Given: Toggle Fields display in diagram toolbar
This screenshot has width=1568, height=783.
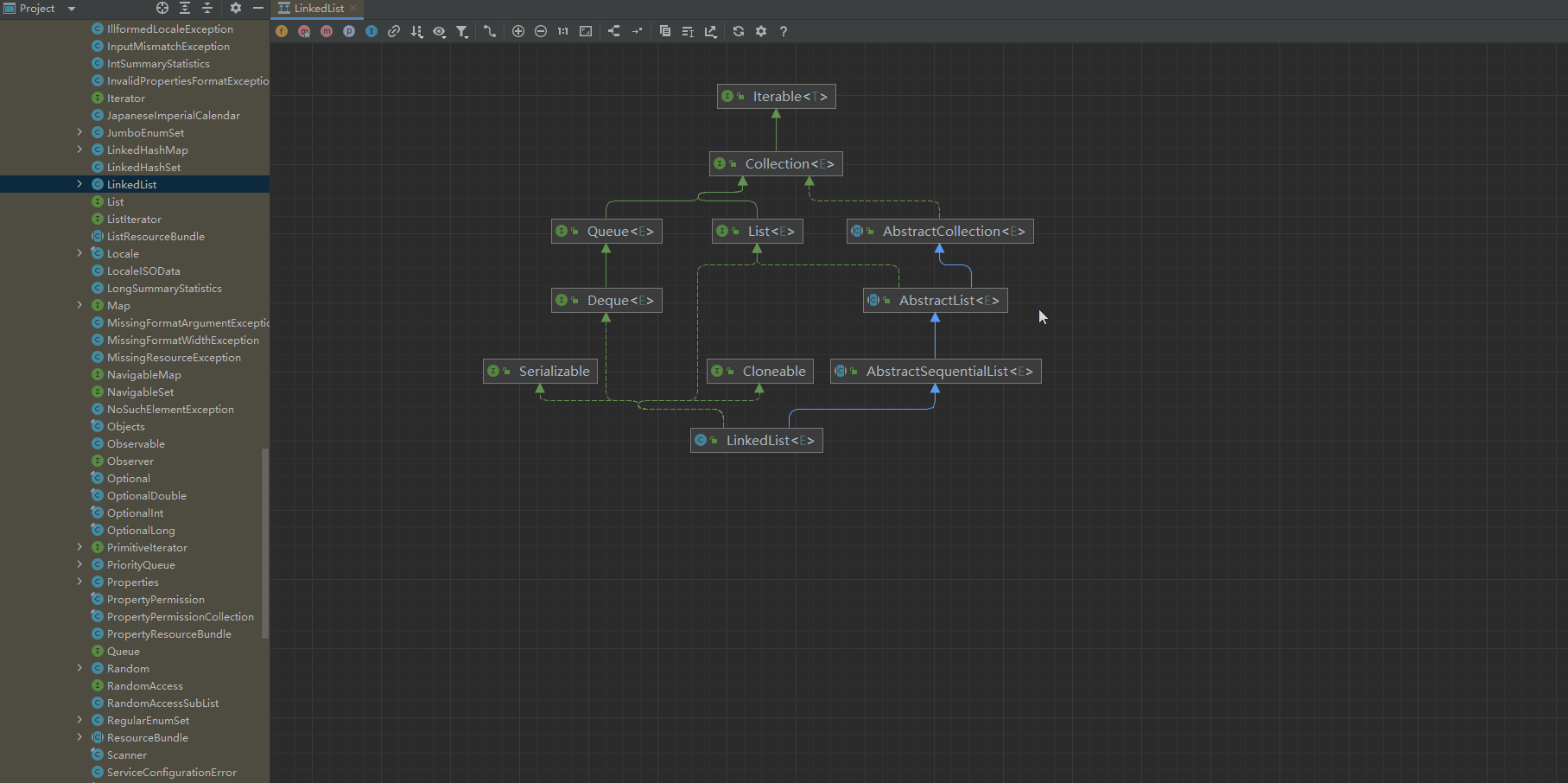Looking at the screenshot, I should 282,31.
